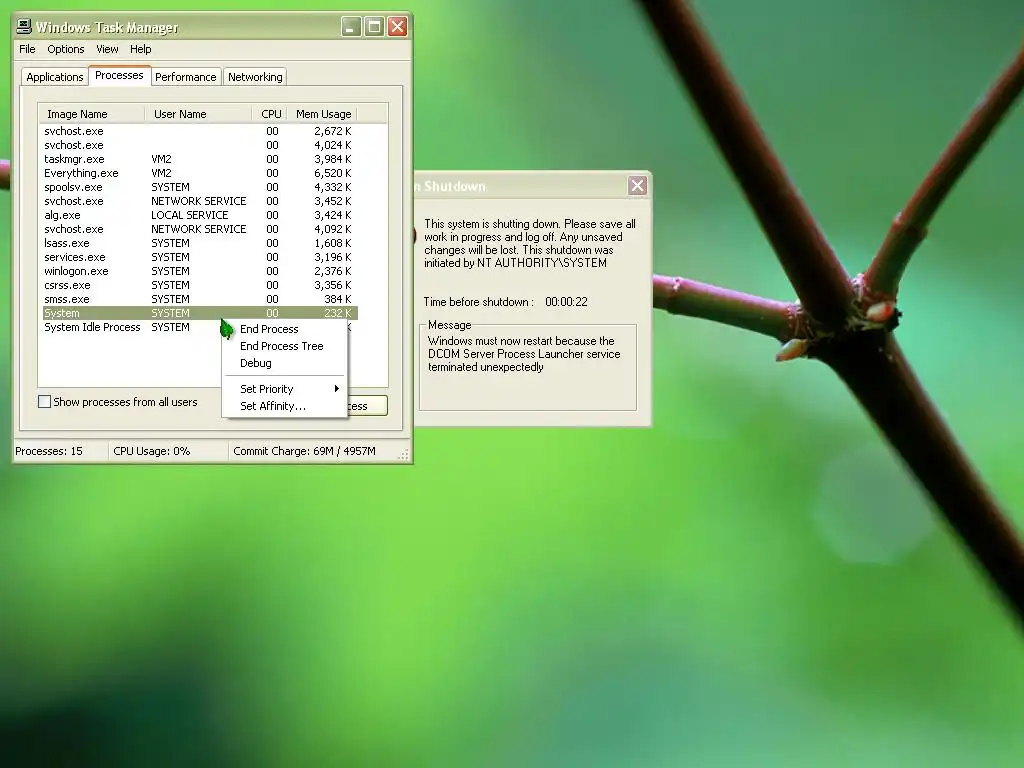Select Set Affinity... in context menu
This screenshot has height=768, width=1024.
point(284,406)
